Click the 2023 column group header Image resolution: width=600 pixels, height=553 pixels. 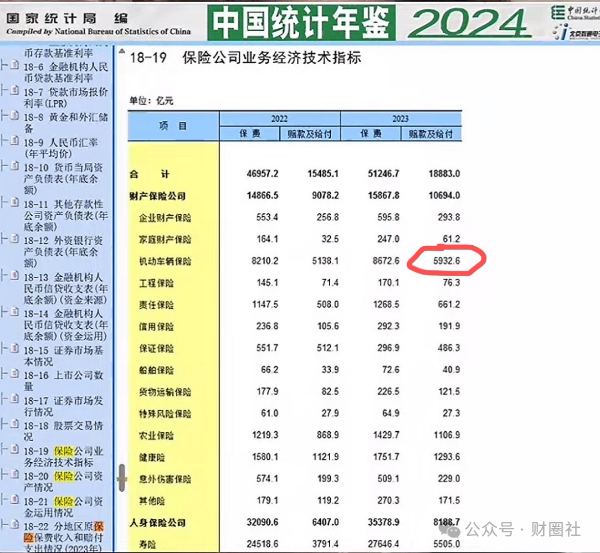[400, 119]
